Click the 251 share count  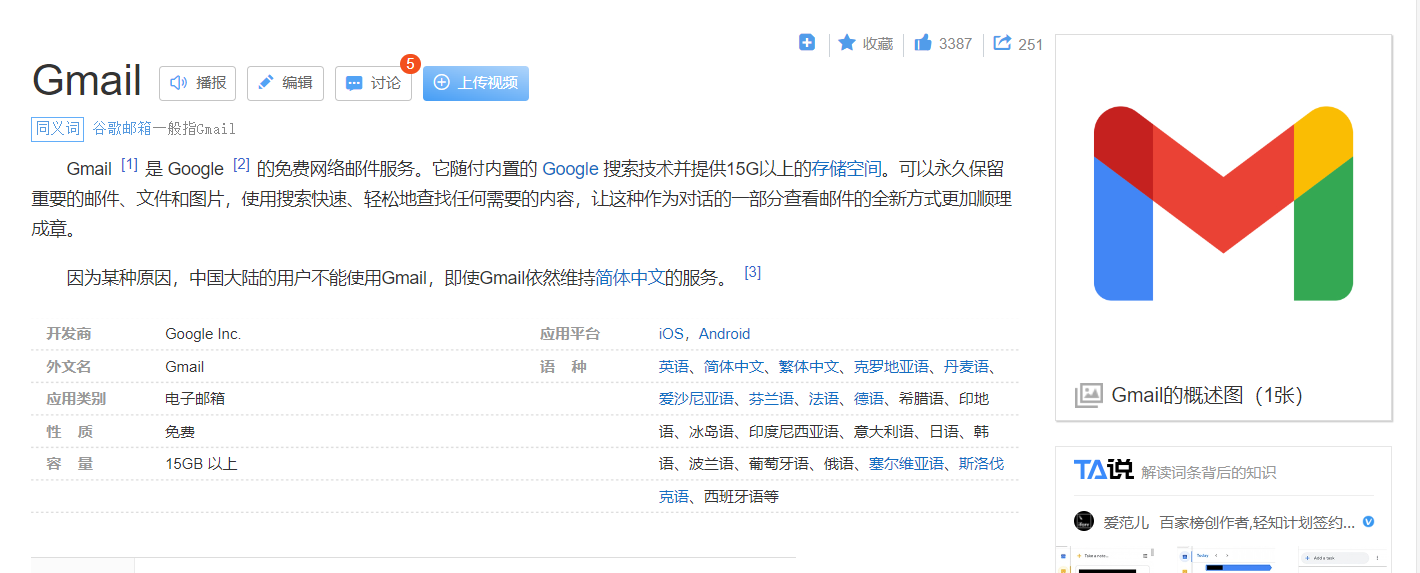[1030, 44]
